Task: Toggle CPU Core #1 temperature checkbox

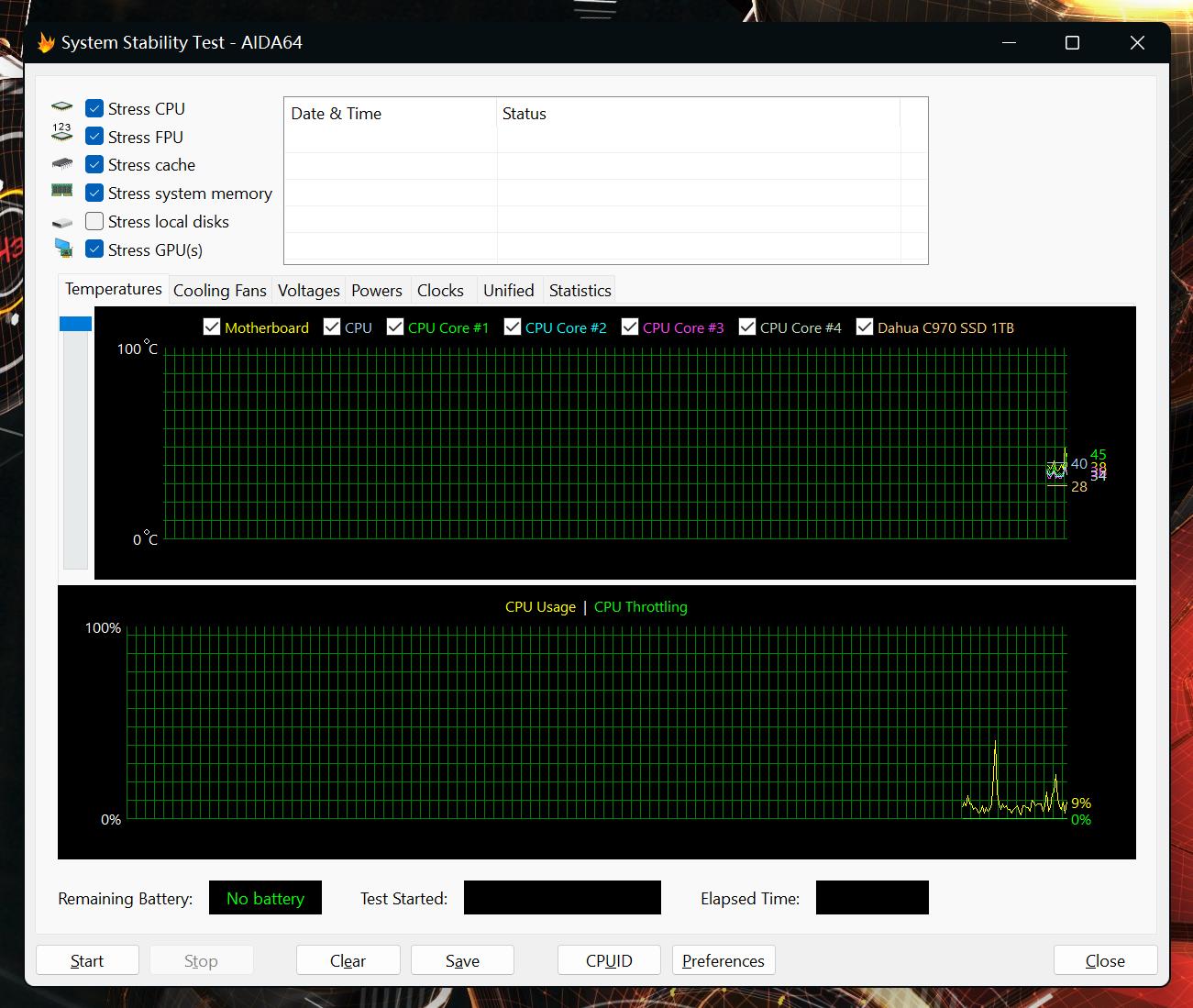Action: (x=395, y=327)
